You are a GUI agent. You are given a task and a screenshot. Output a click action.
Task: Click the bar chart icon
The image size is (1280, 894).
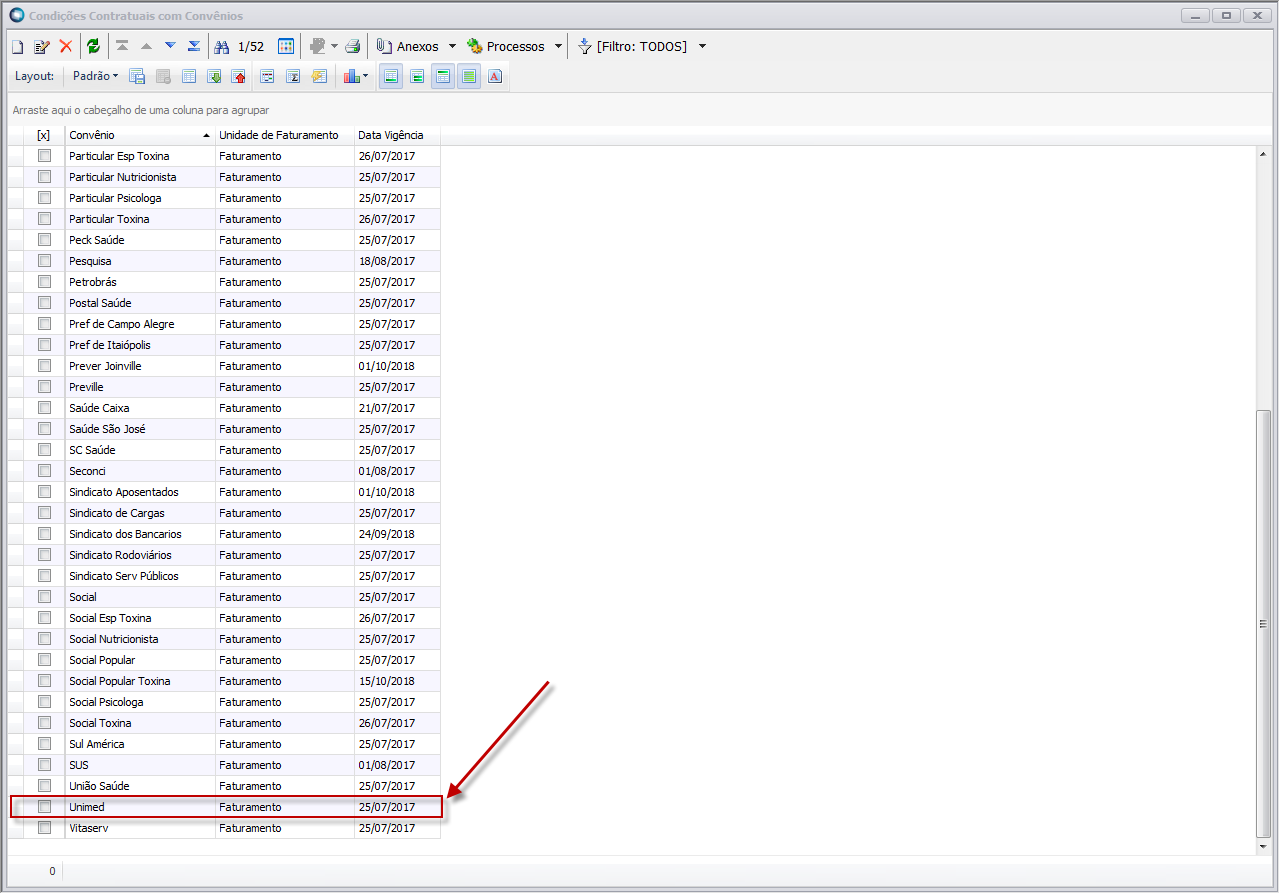(x=351, y=76)
